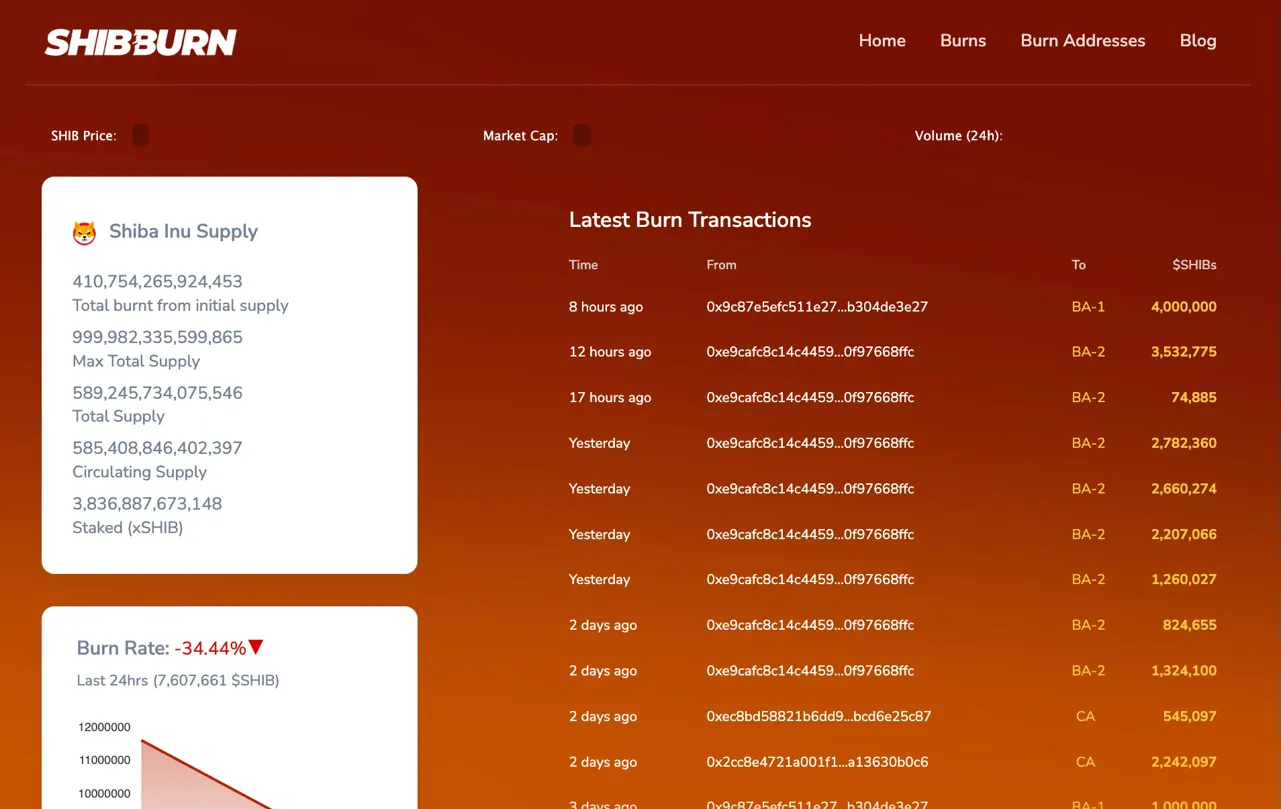Click the BA-2 link for 12 hours ago
1281x809 pixels.
pyautogui.click(x=1088, y=352)
